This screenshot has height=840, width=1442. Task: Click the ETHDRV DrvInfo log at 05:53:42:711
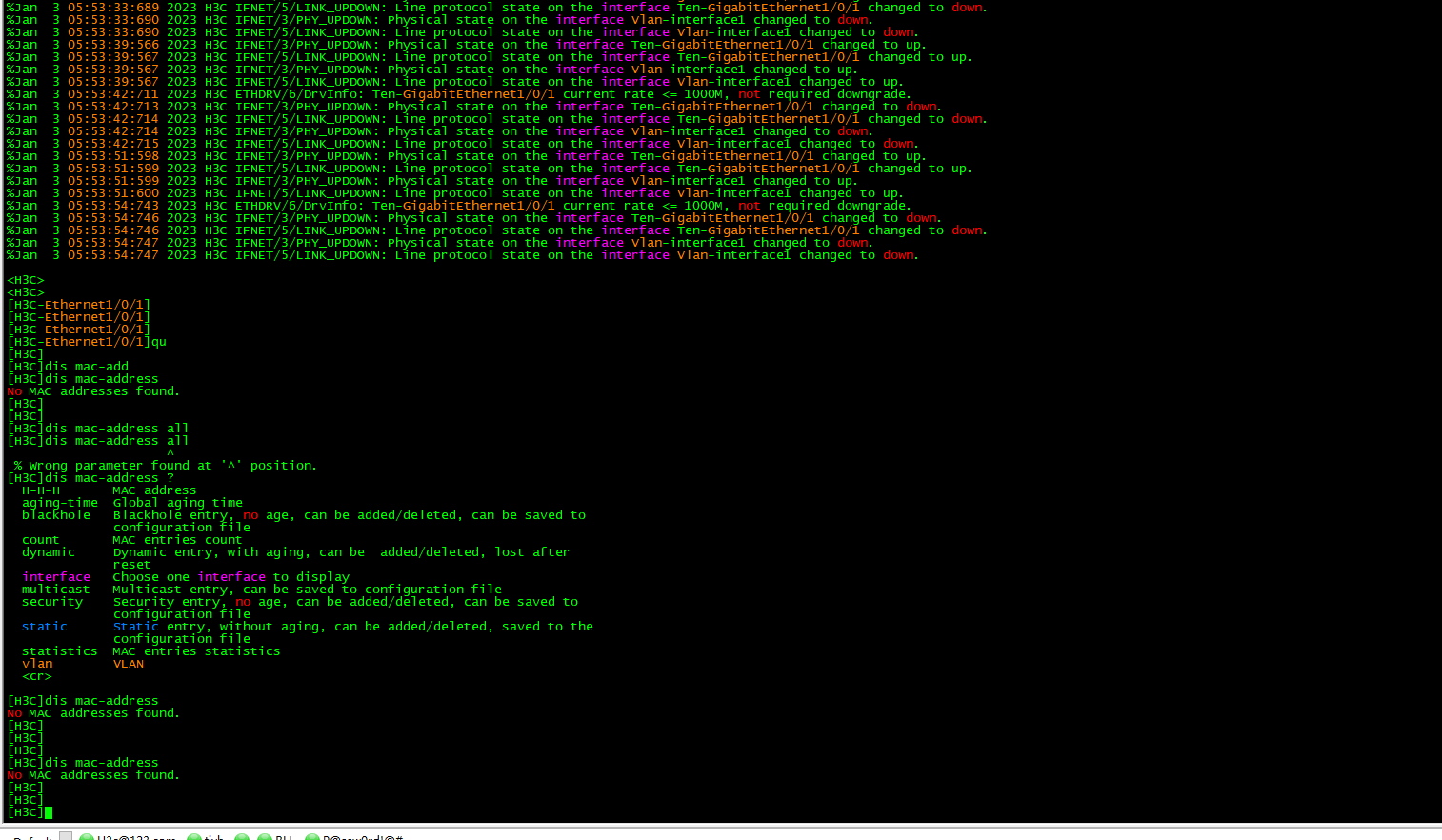(459, 94)
